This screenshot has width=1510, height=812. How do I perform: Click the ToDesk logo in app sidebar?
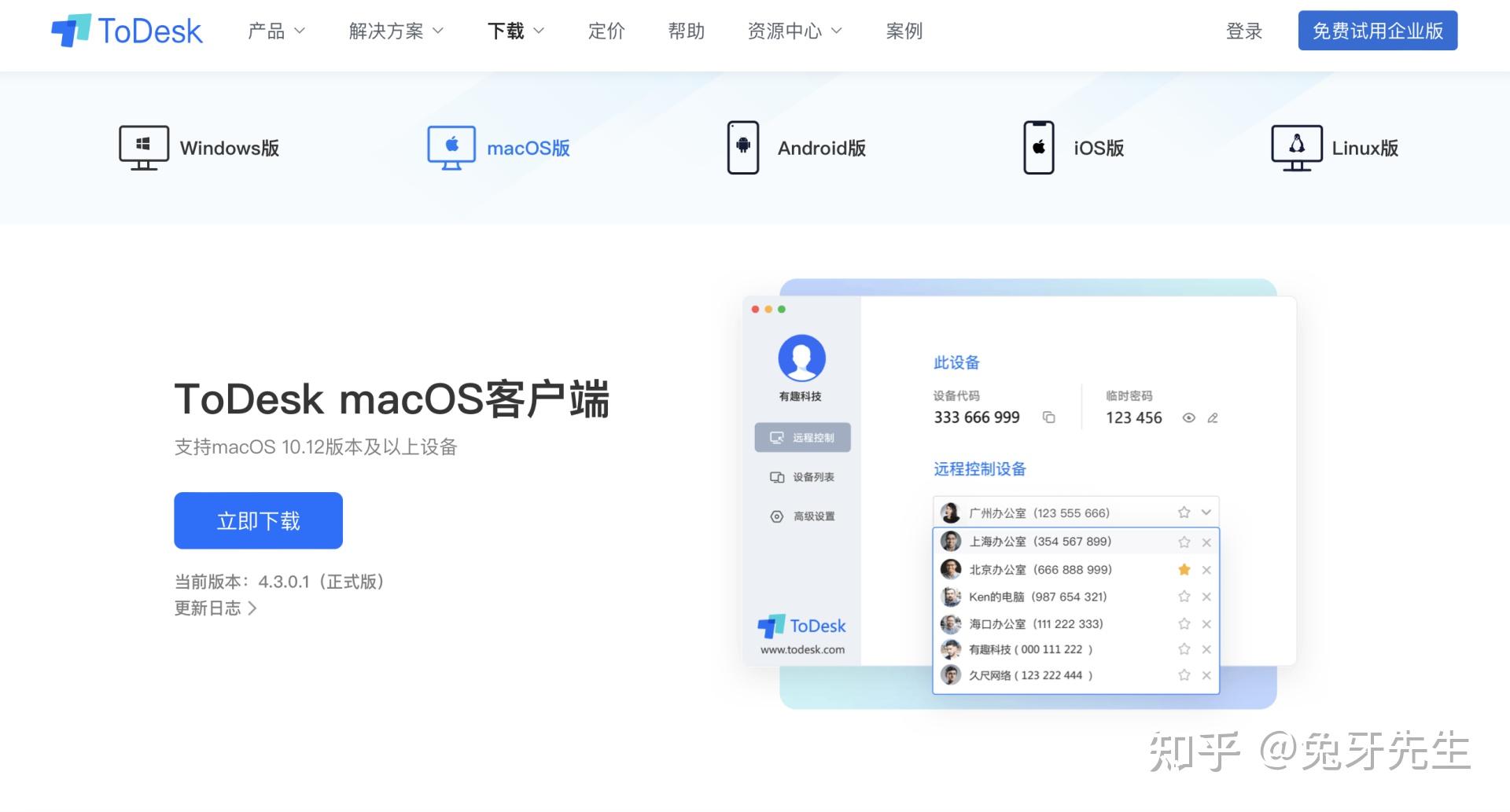[x=801, y=626]
